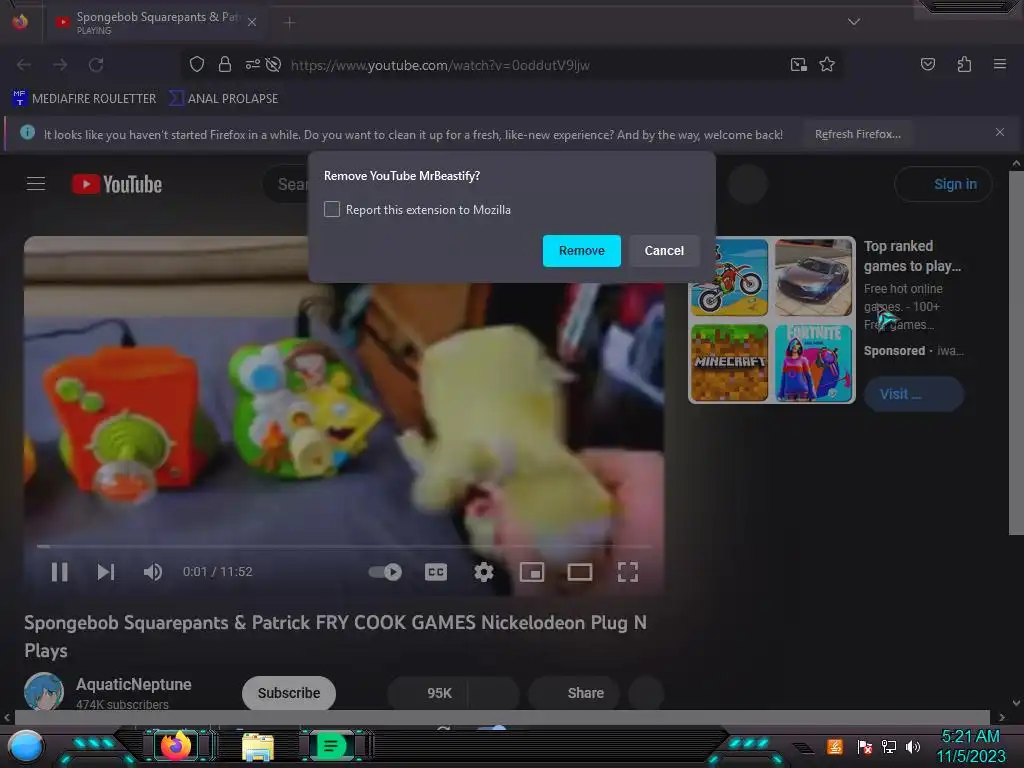
Task: Open the Extensions puzzle icon
Action: point(964,64)
